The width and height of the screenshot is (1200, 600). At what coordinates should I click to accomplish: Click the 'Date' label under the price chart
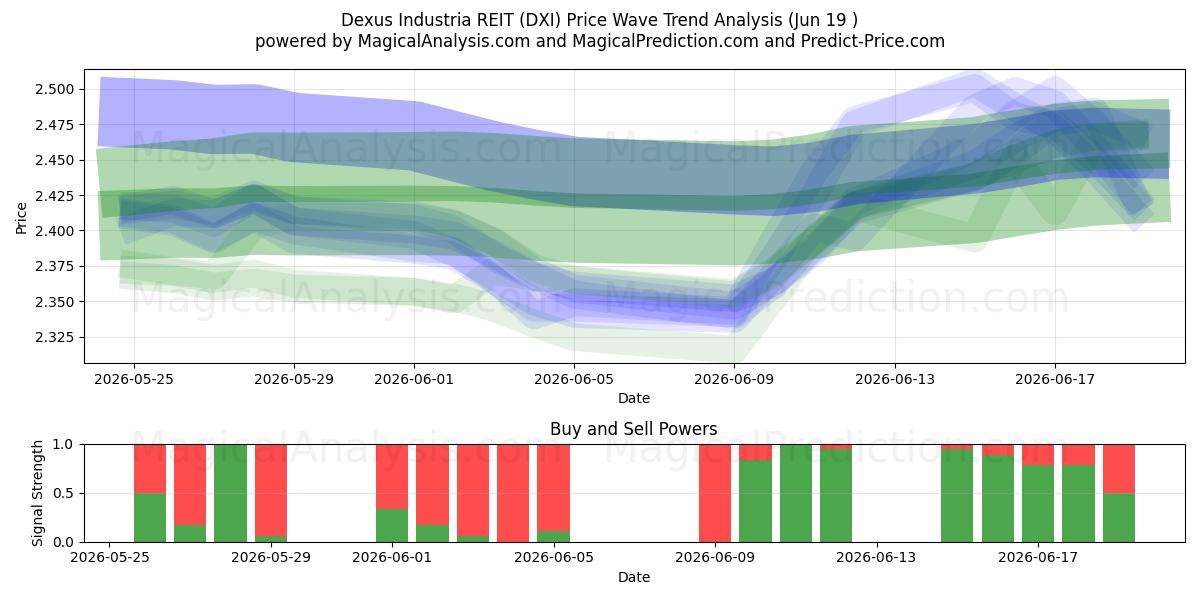pos(634,398)
